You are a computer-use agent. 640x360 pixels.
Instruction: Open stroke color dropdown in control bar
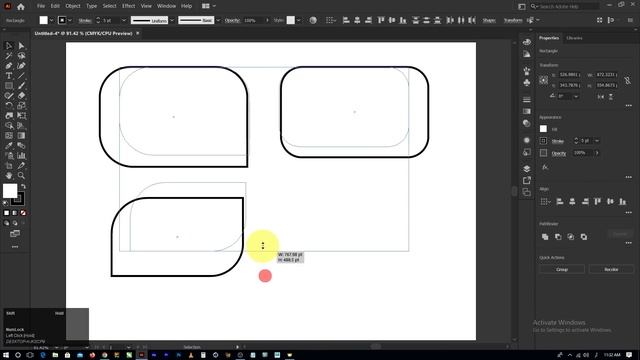click(x=70, y=20)
